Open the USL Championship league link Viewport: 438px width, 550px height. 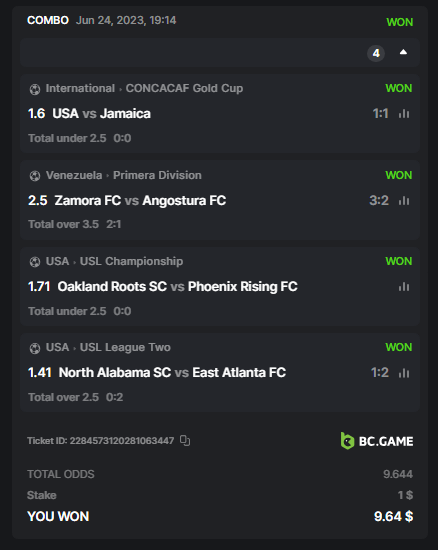(131, 261)
